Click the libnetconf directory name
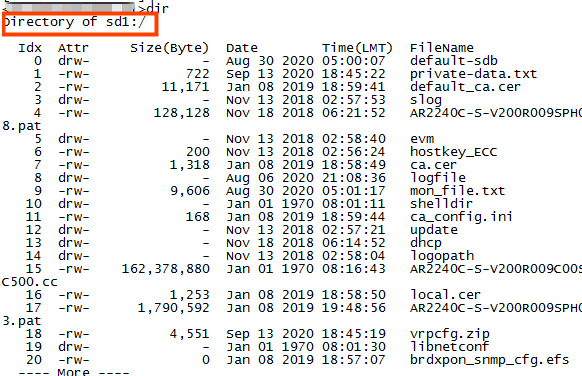 coord(449,347)
